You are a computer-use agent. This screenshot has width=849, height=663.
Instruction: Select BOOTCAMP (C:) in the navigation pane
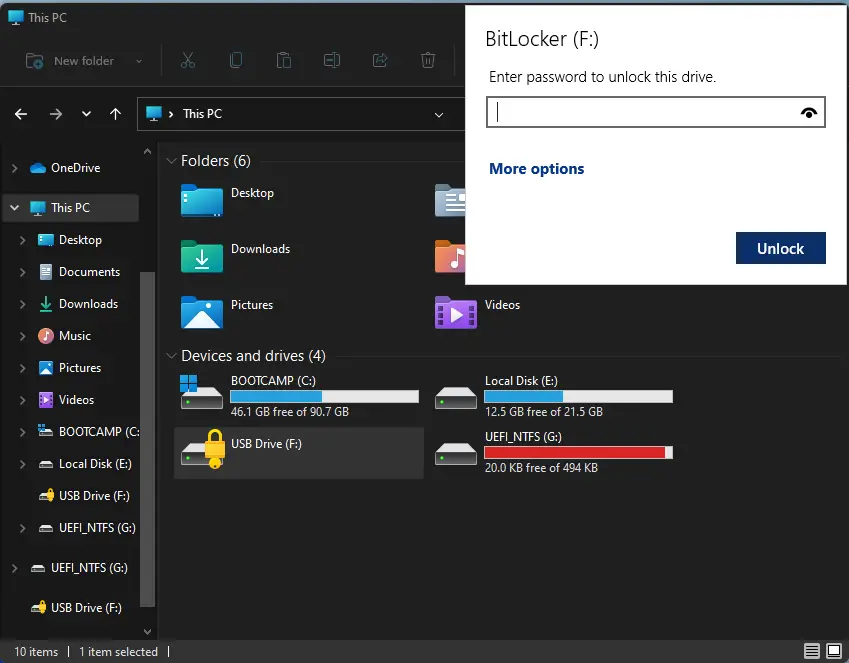tap(99, 431)
